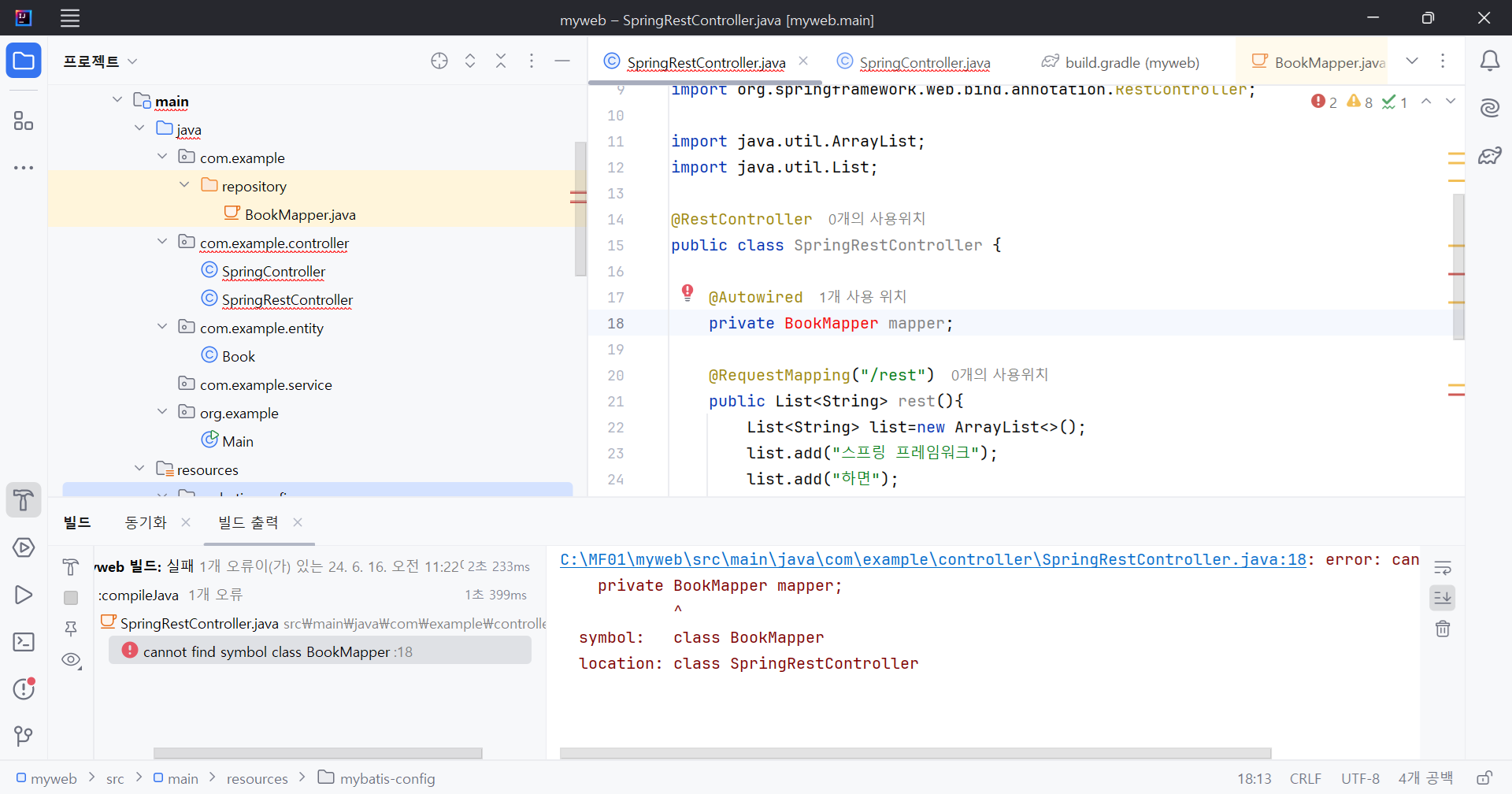The width and height of the screenshot is (1512, 794).
Task: Collapse the repository folder
Action: pyautogui.click(x=184, y=185)
